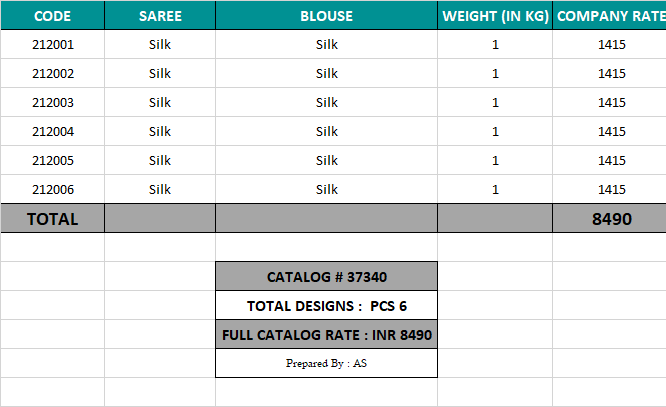
Task: Select cell with code 212001
Action: [52, 45]
